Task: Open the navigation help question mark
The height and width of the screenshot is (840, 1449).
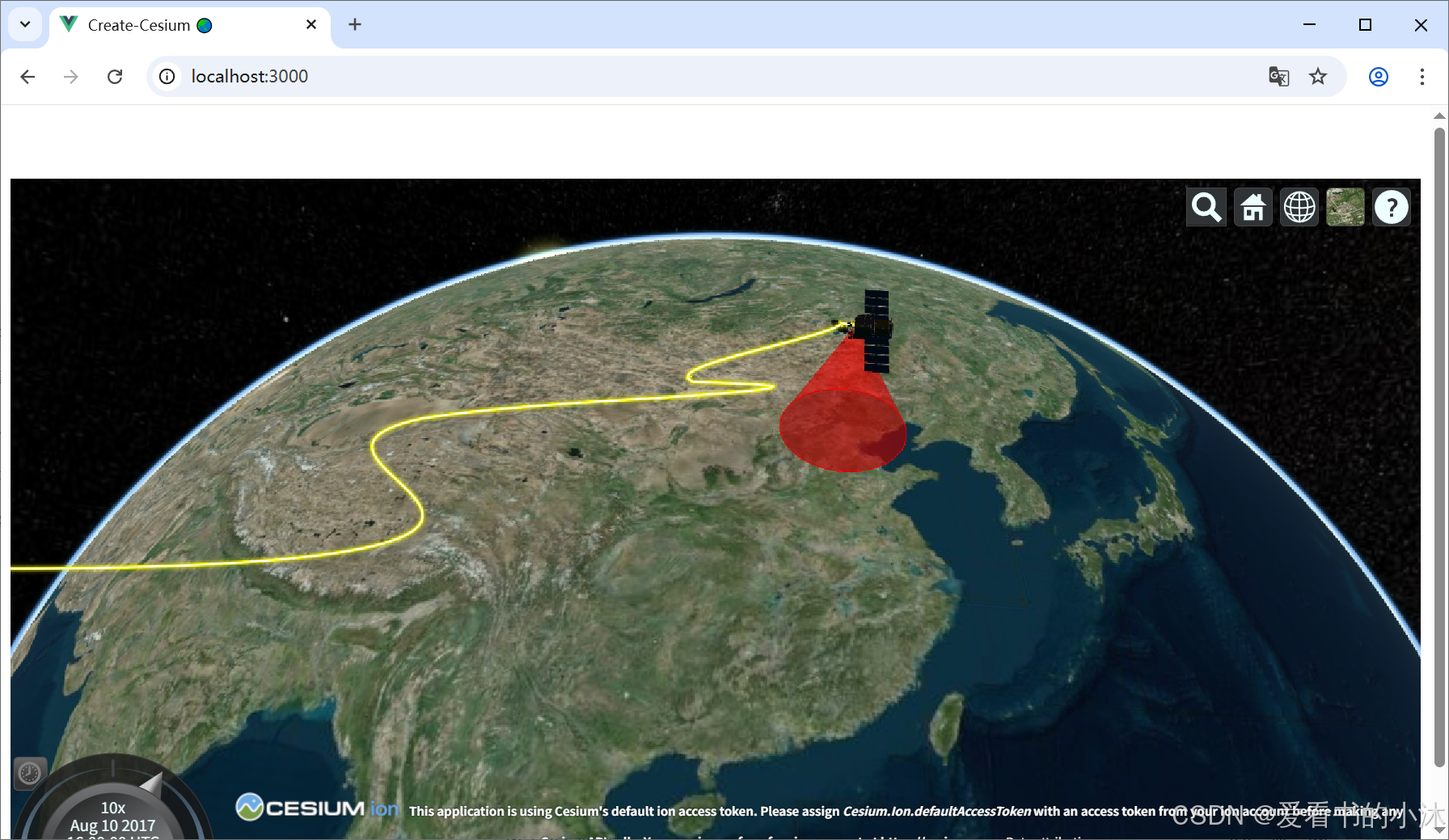Action: click(x=1392, y=207)
